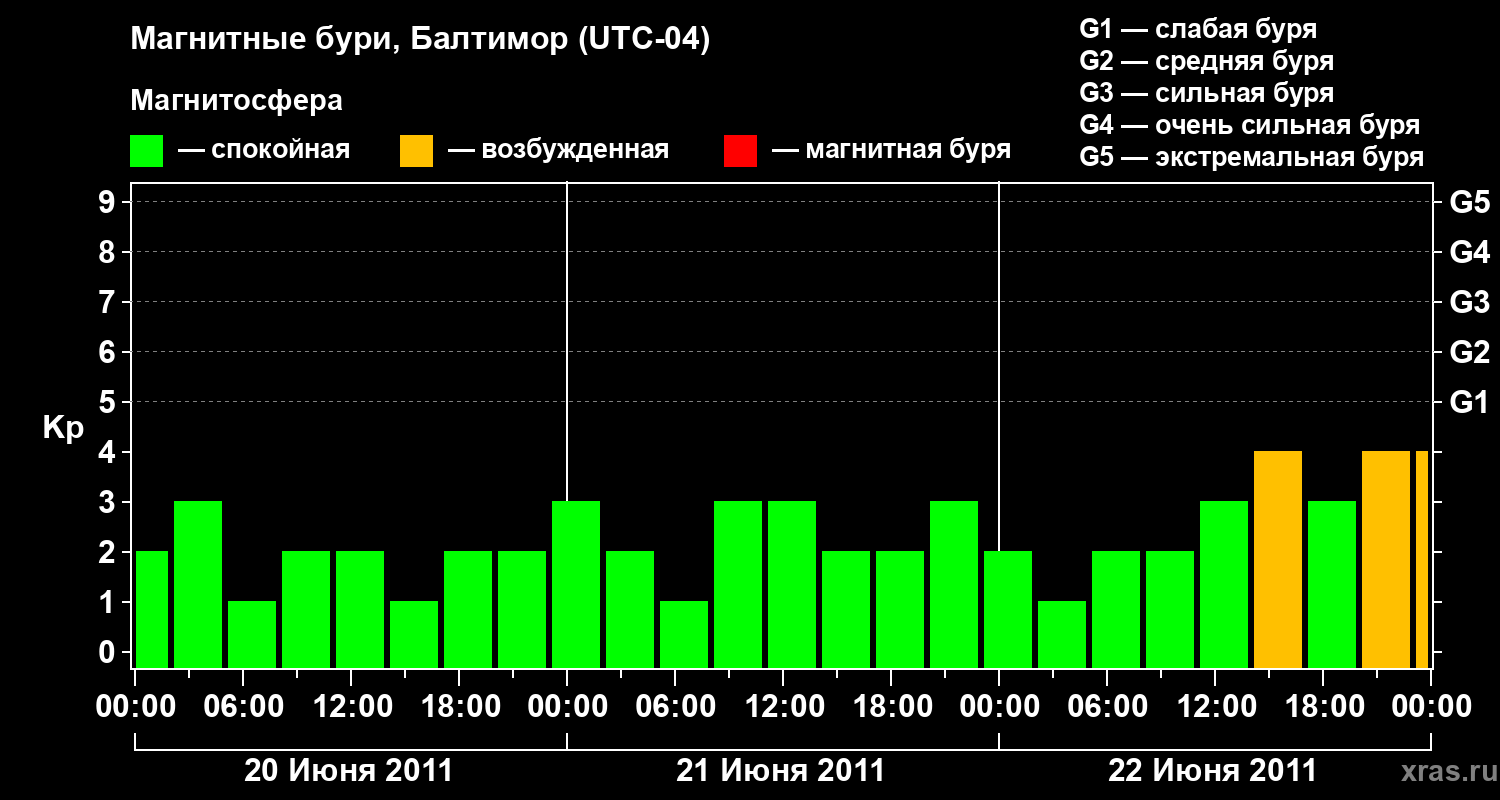Click the red 'магнитная буря' legend swatch
This screenshot has width=1500, height=800.
(x=740, y=151)
